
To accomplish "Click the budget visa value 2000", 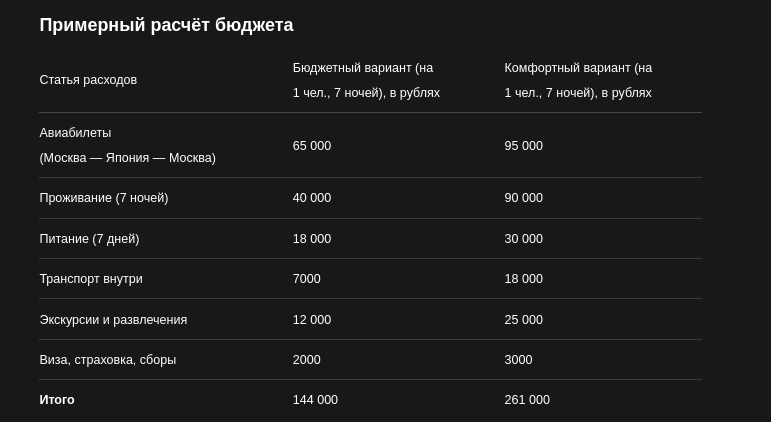I will pyautogui.click(x=306, y=360).
